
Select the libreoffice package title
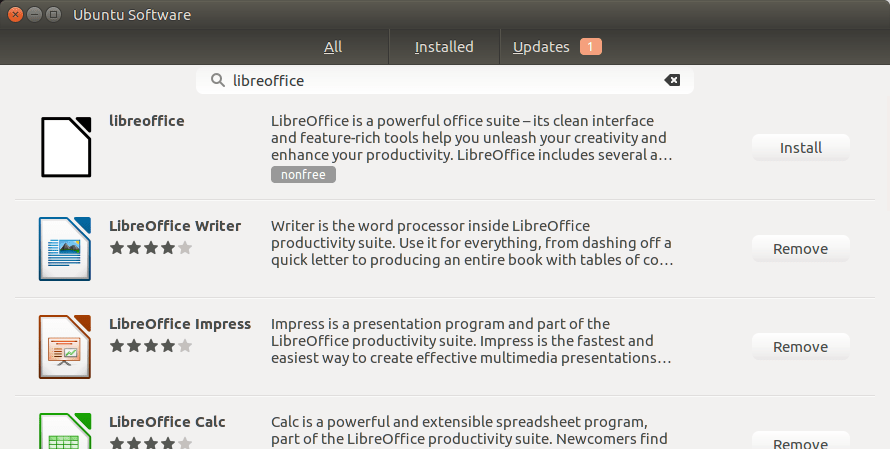(146, 121)
